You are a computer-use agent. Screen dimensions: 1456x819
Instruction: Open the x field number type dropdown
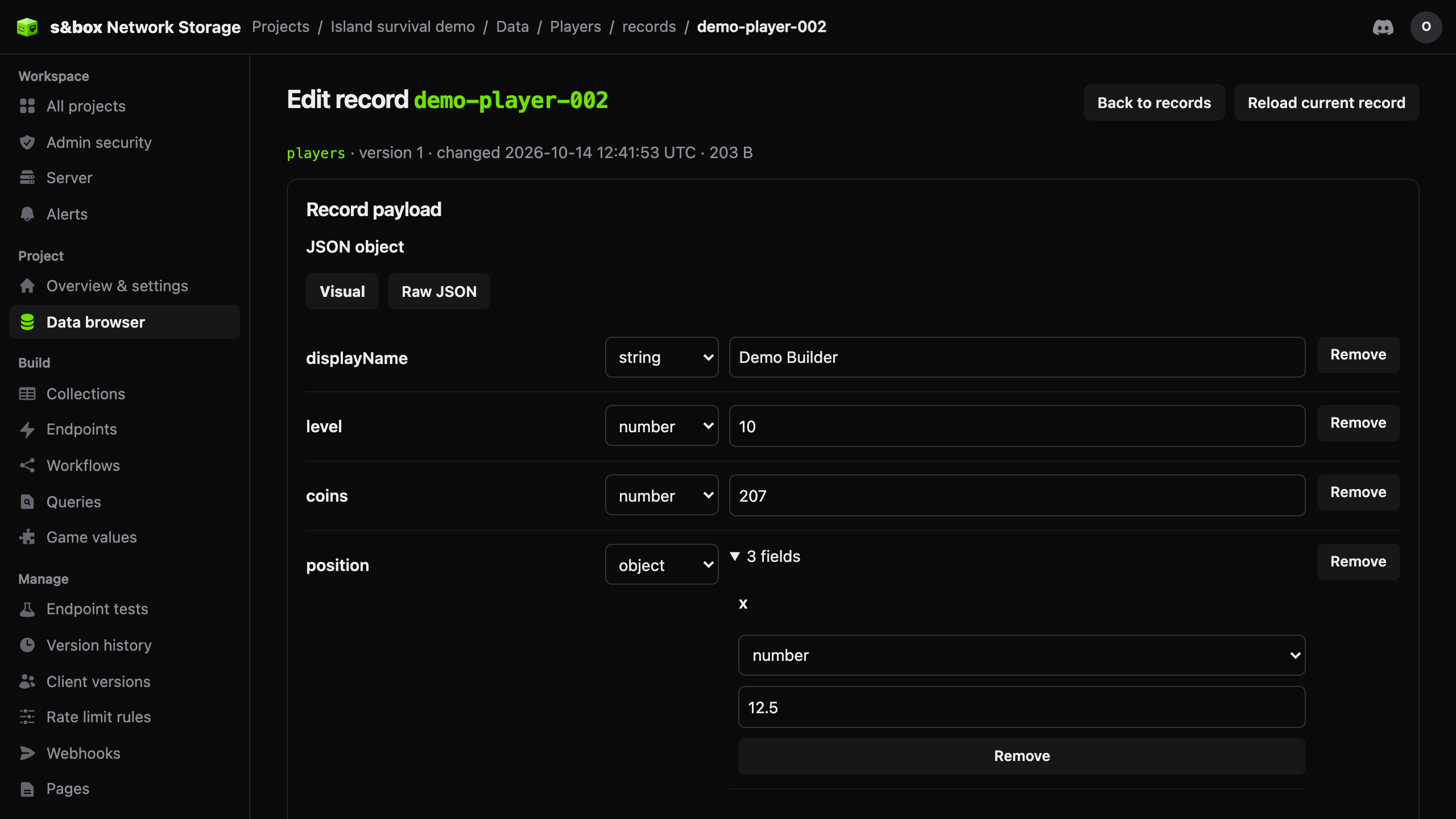pos(1021,655)
